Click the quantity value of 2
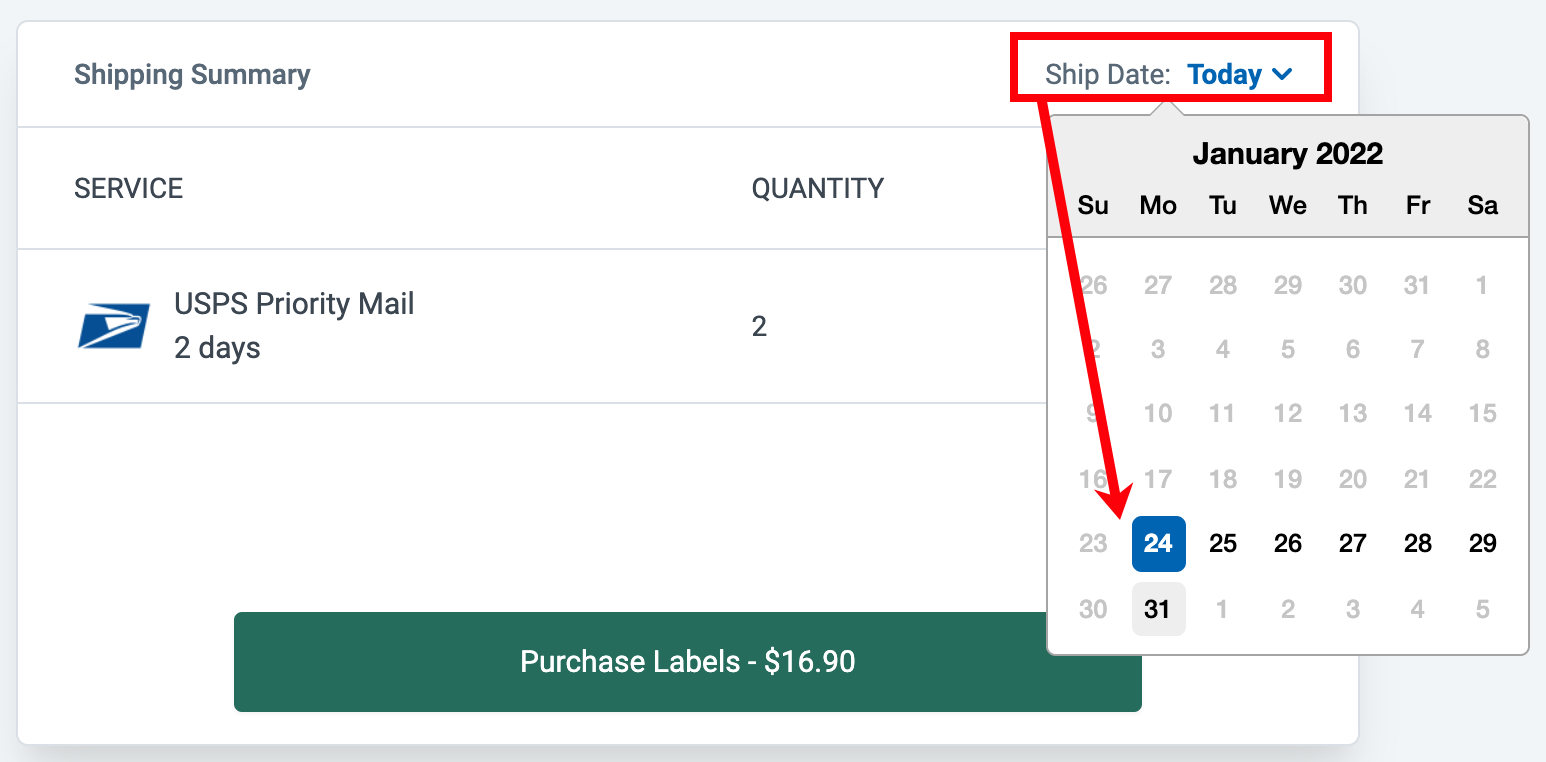1546x762 pixels. click(760, 326)
